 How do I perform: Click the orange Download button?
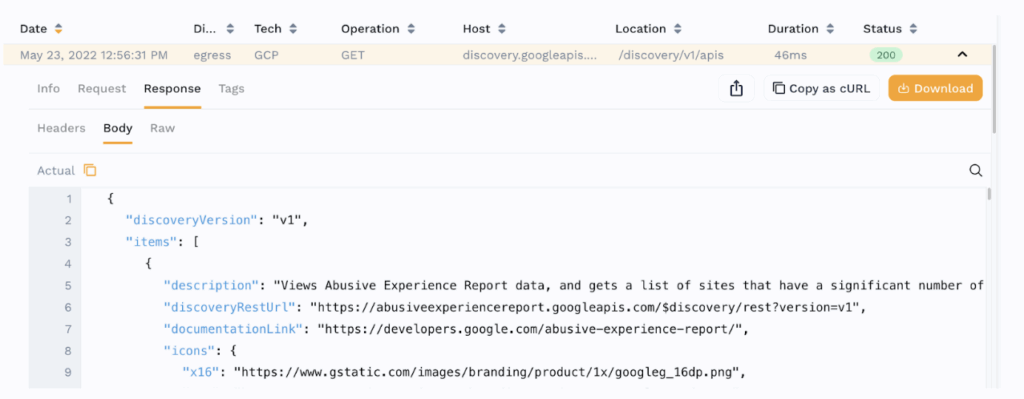pyautogui.click(x=935, y=88)
